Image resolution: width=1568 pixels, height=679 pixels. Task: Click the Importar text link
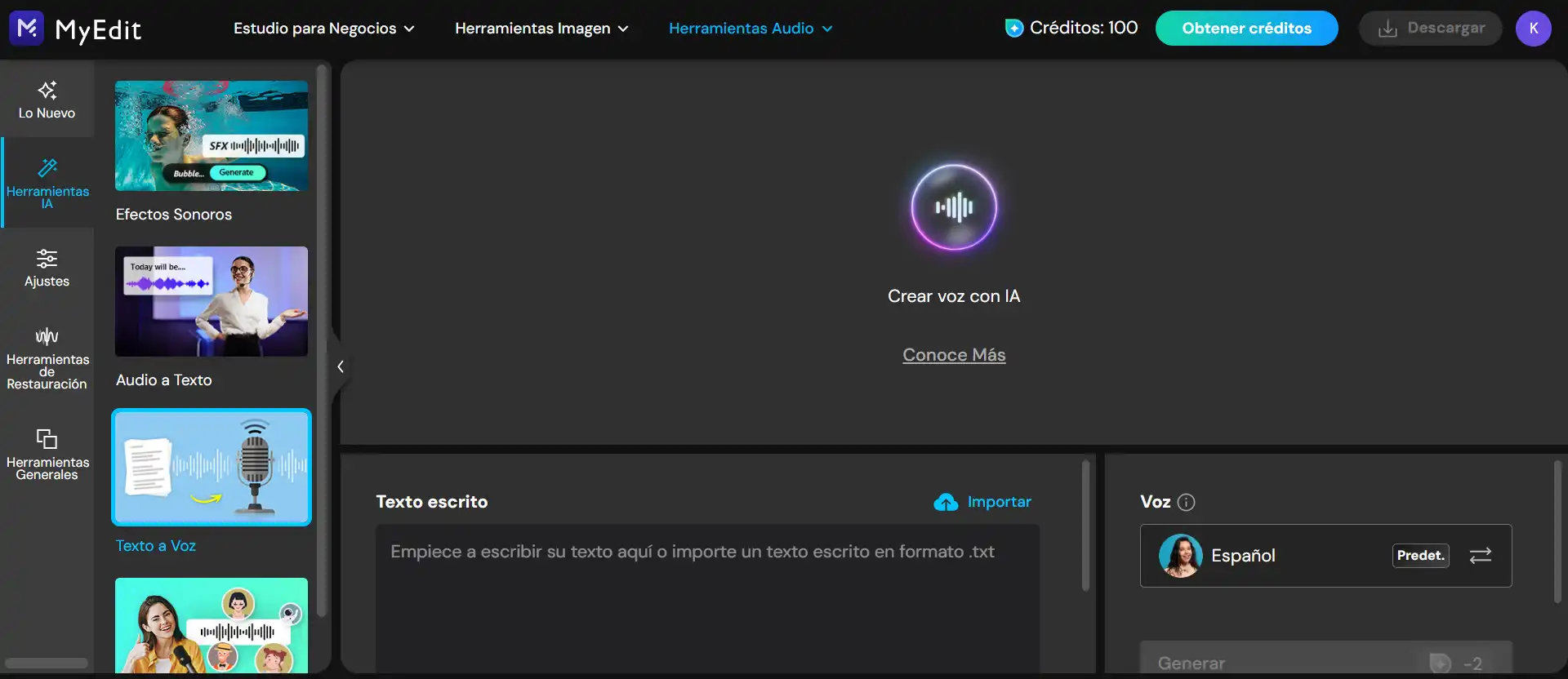pos(999,502)
